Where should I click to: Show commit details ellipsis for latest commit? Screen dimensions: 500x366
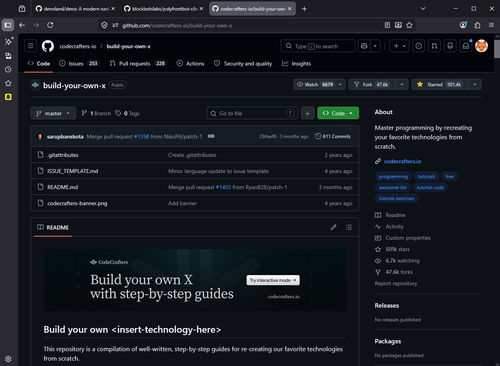(x=211, y=136)
